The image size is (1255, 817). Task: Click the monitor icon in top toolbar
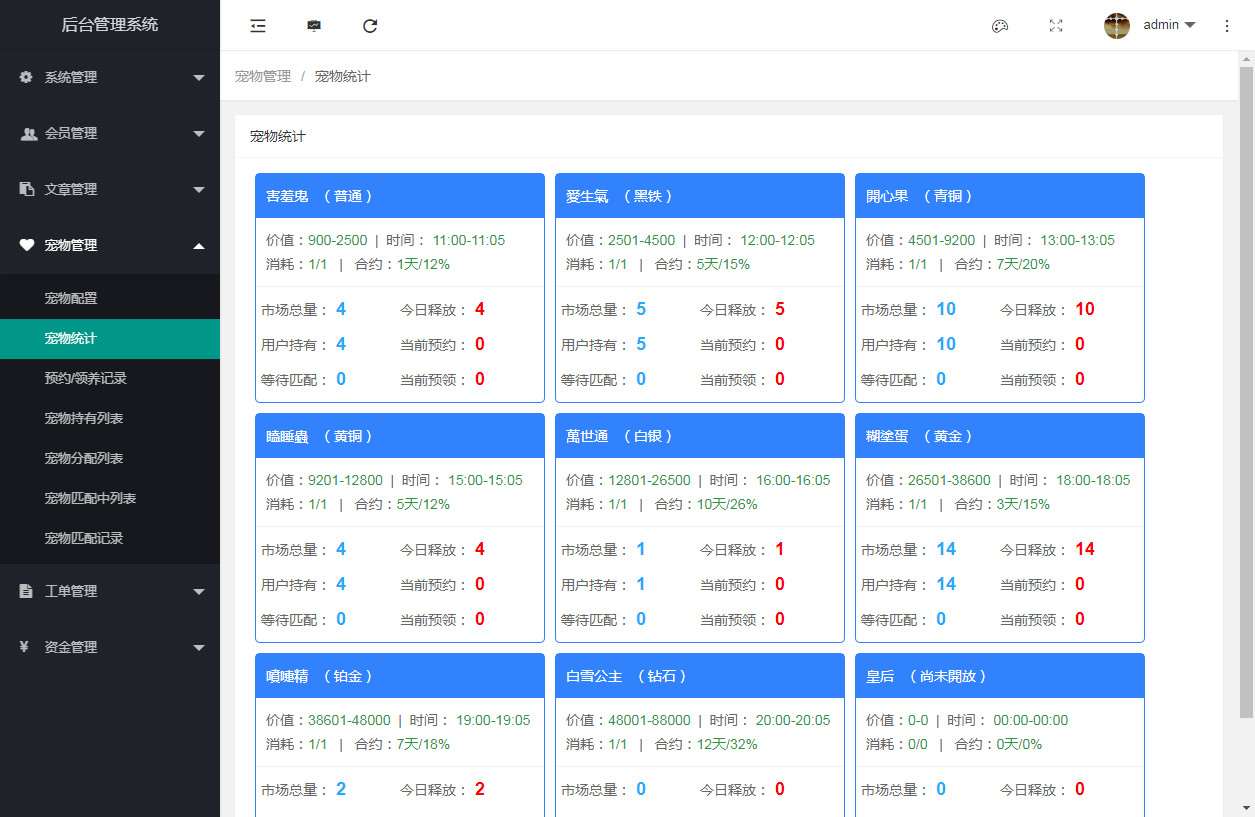(314, 26)
